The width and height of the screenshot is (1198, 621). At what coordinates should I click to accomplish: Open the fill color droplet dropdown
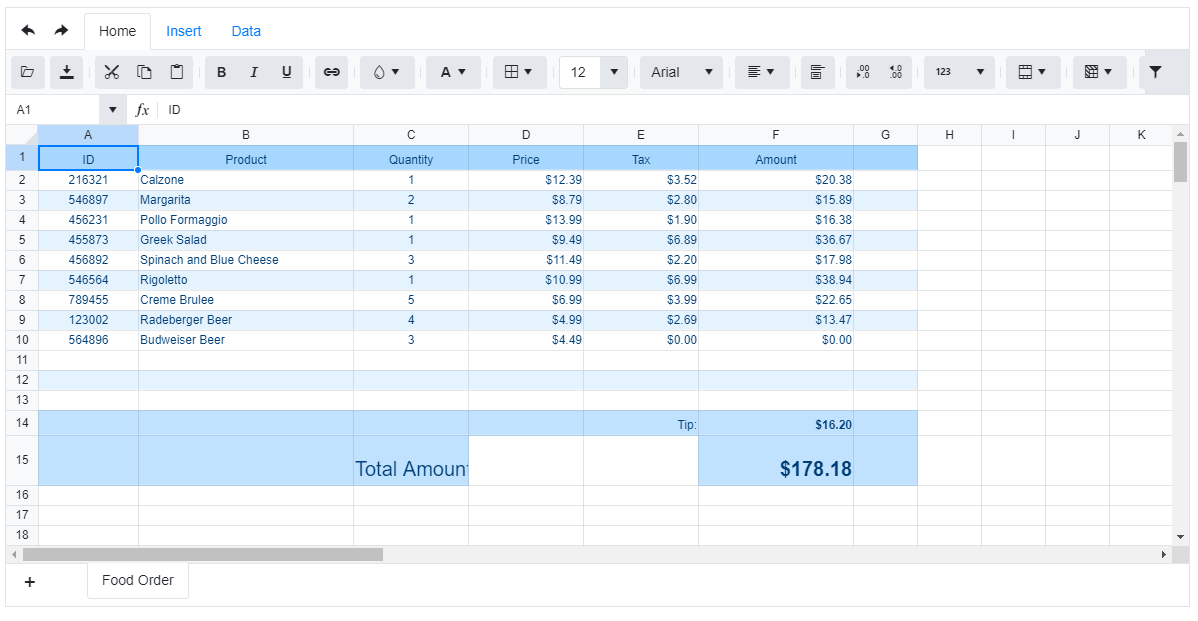(387, 72)
